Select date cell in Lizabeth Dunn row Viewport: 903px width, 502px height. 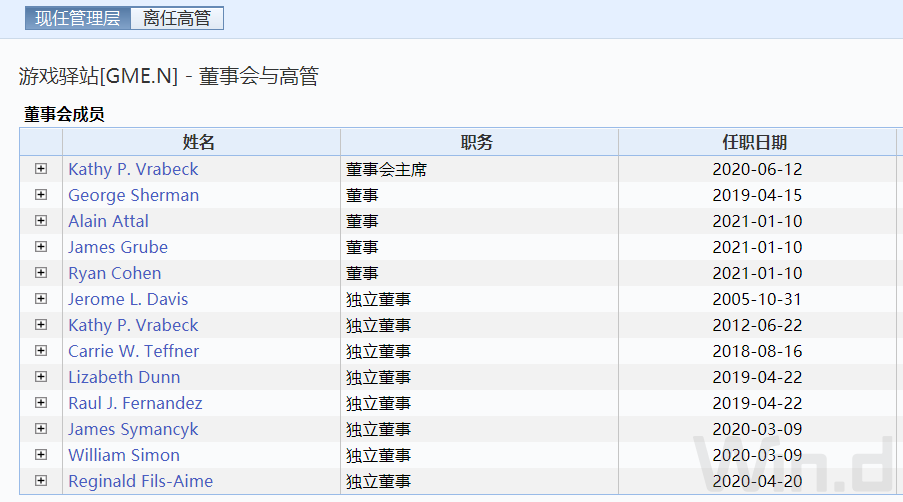click(757, 377)
